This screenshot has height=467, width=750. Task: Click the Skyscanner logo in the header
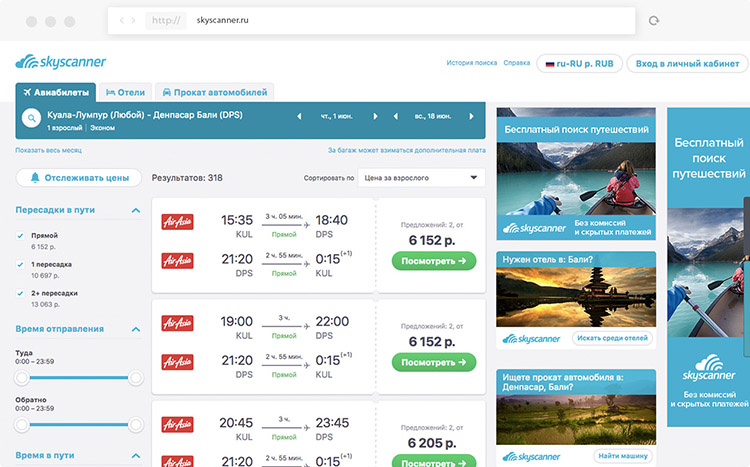[61, 62]
